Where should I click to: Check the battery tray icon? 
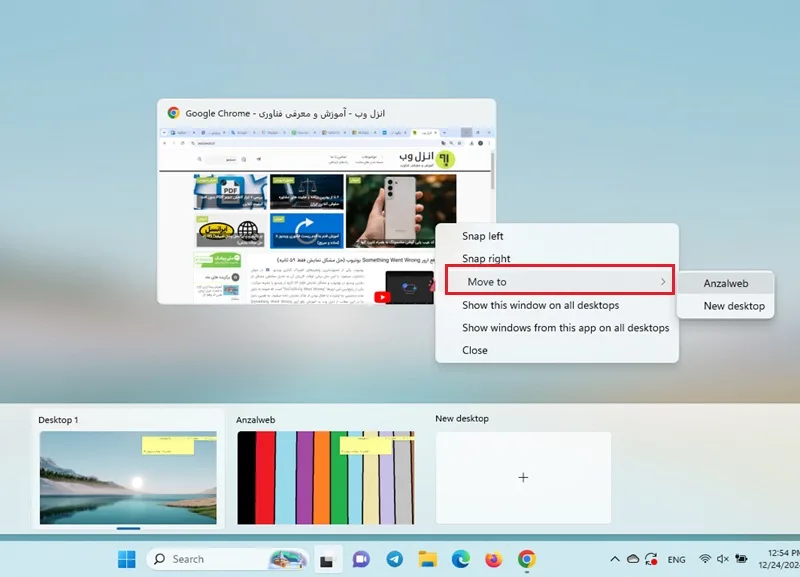(741, 559)
